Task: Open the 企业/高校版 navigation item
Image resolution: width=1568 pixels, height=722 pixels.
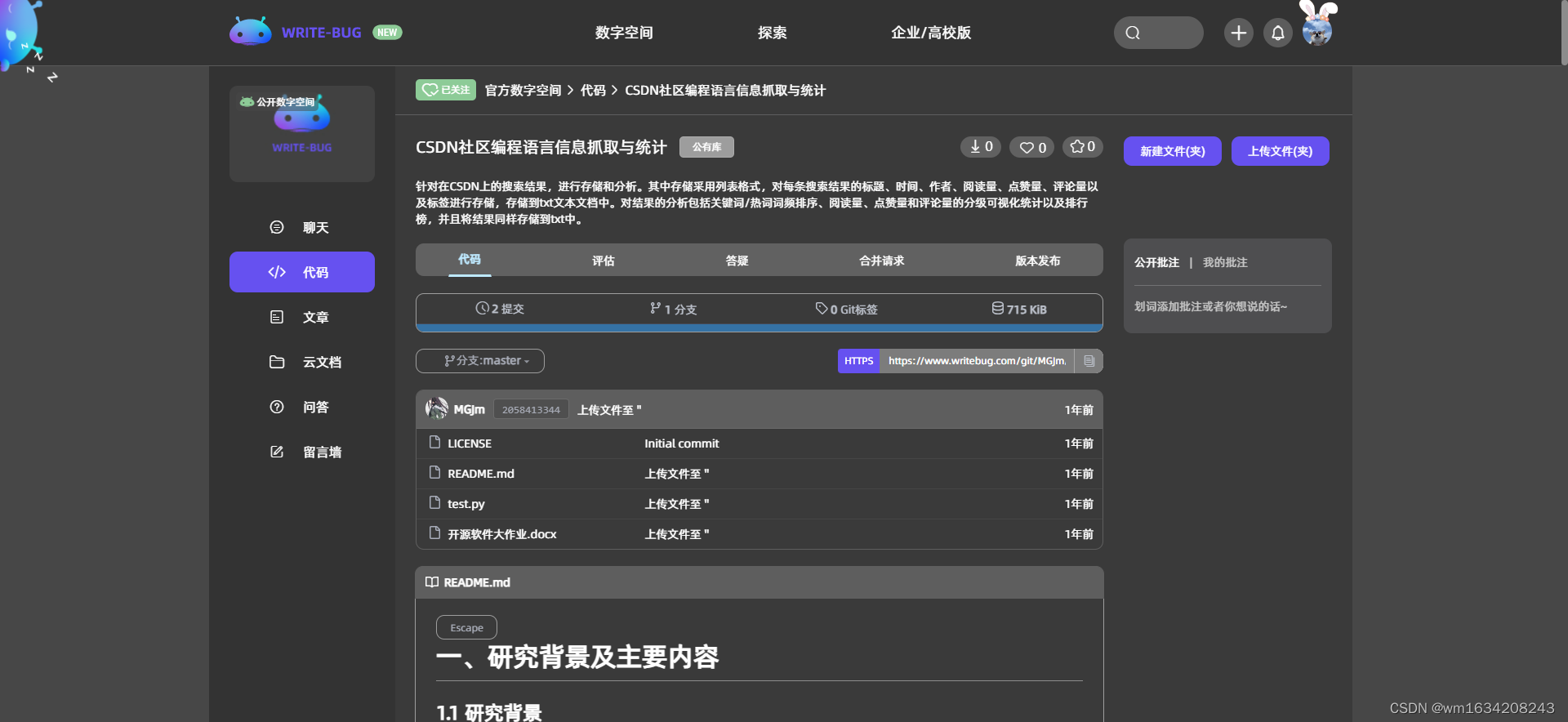Action: pyautogui.click(x=931, y=33)
